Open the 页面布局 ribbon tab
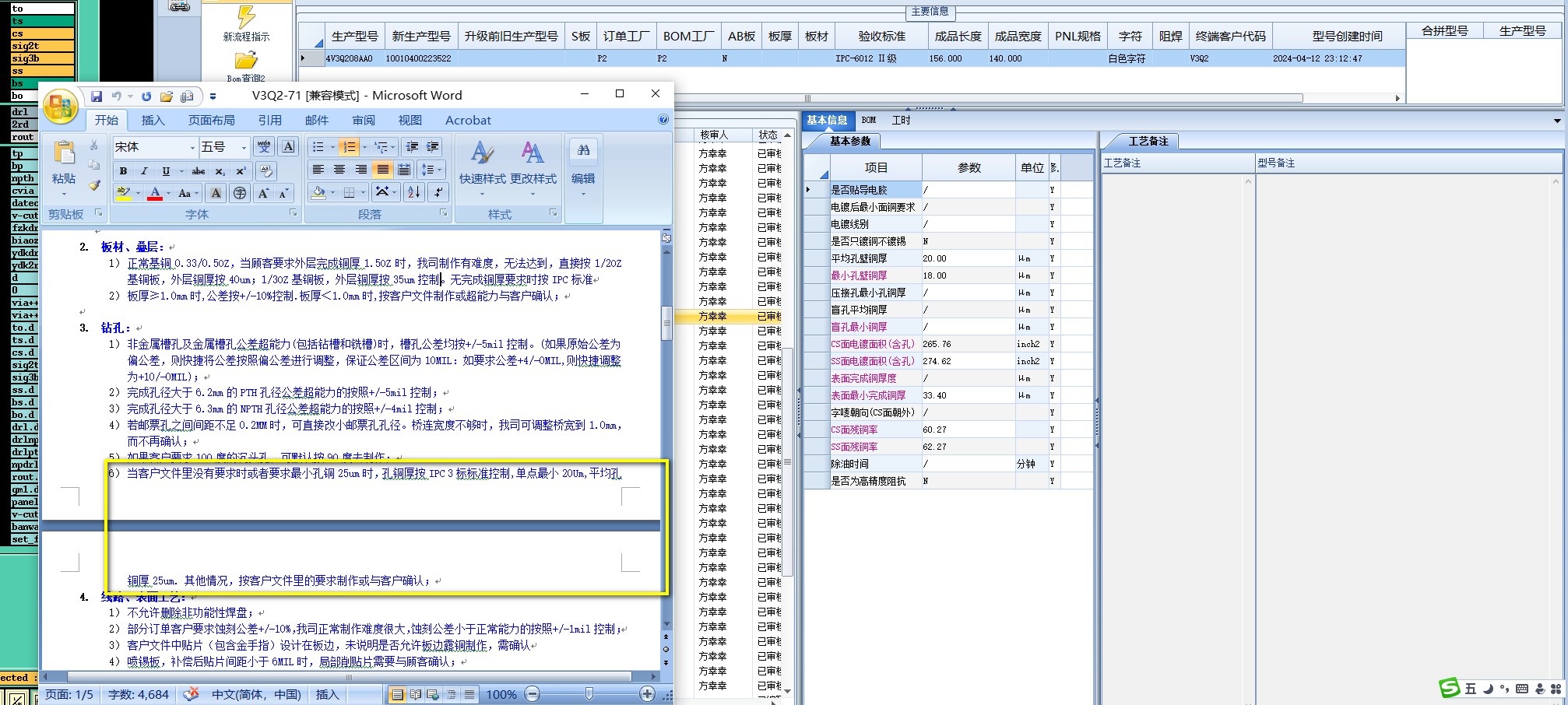Screen dimensions: 1568x705 coord(211,120)
